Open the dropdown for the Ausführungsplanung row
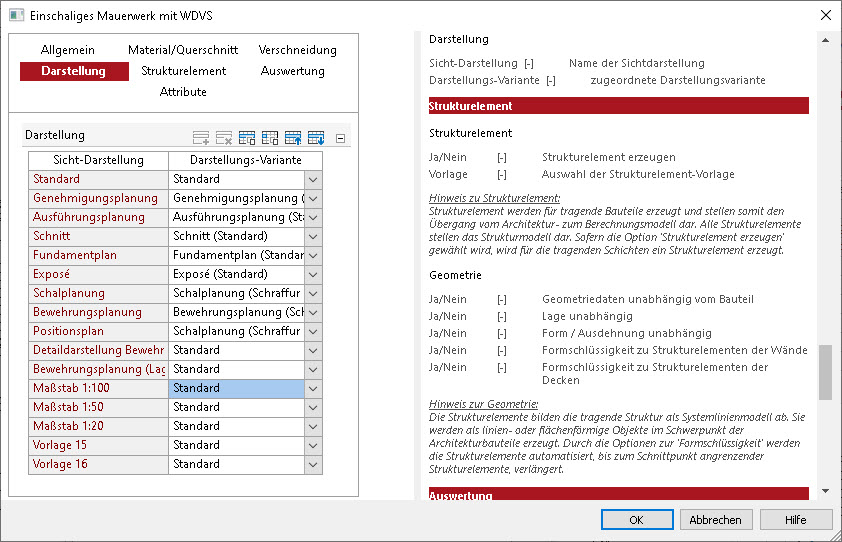842x542 pixels. tap(313, 218)
